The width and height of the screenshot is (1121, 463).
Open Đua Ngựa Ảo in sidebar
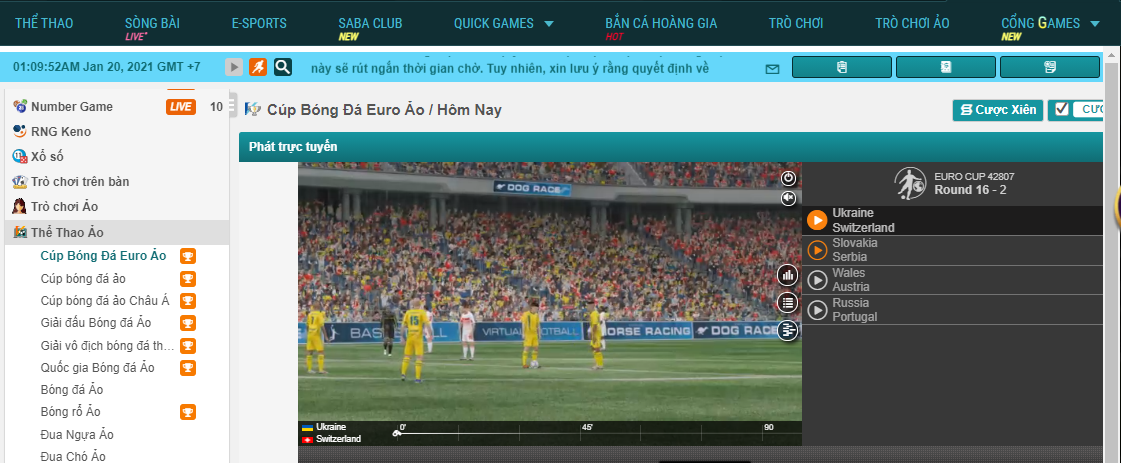[77, 434]
